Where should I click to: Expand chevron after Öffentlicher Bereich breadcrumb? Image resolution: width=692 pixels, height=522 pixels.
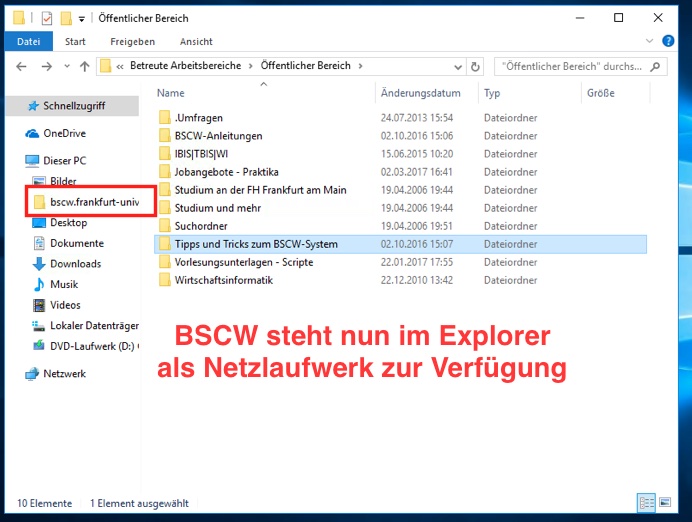pyautogui.click(x=361, y=66)
